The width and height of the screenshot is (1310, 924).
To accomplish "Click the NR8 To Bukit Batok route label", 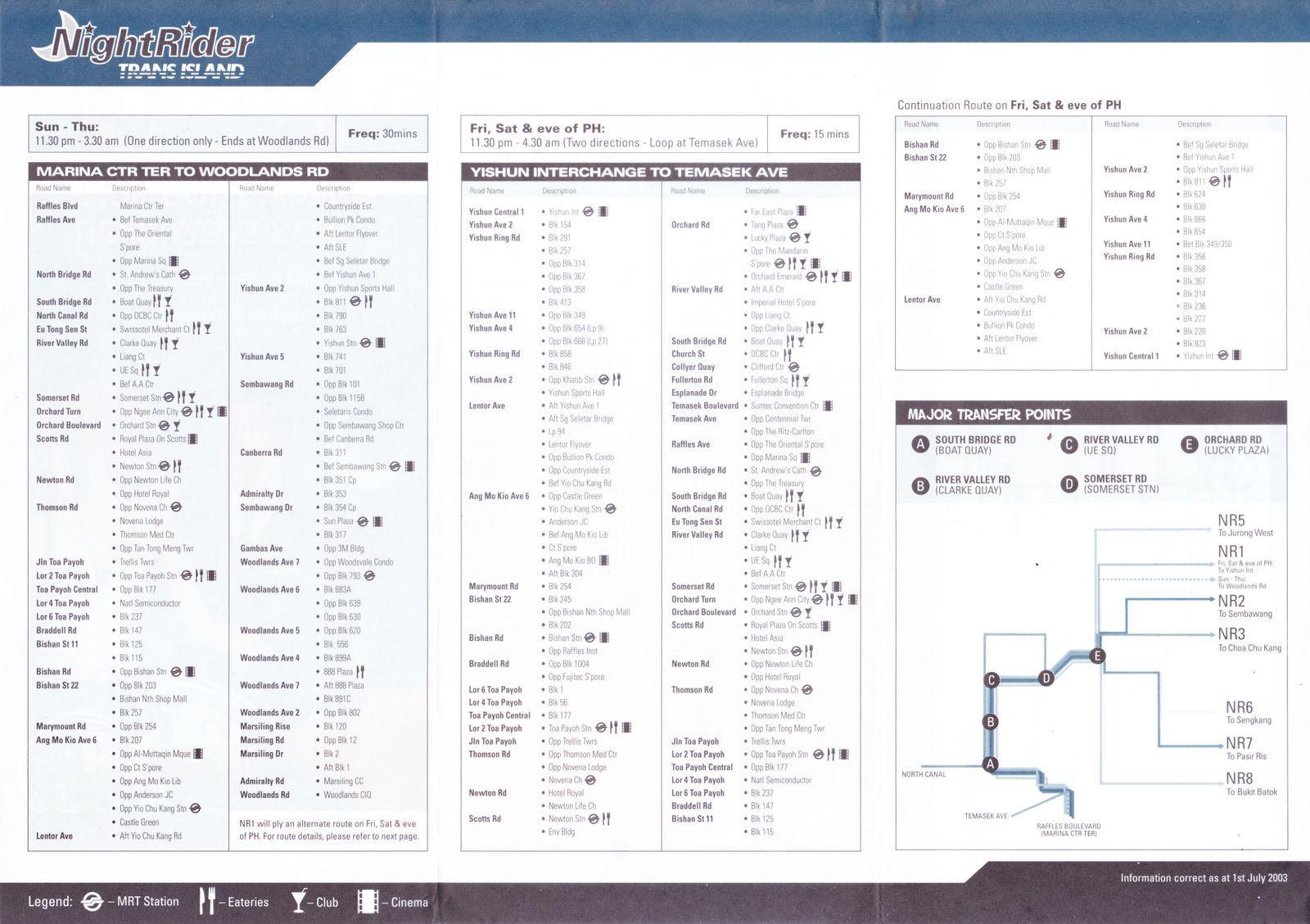I will coord(1250,784).
